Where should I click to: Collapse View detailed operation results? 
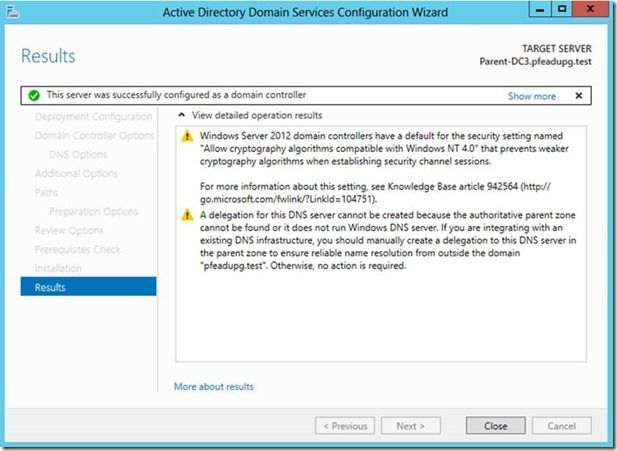click(x=181, y=115)
